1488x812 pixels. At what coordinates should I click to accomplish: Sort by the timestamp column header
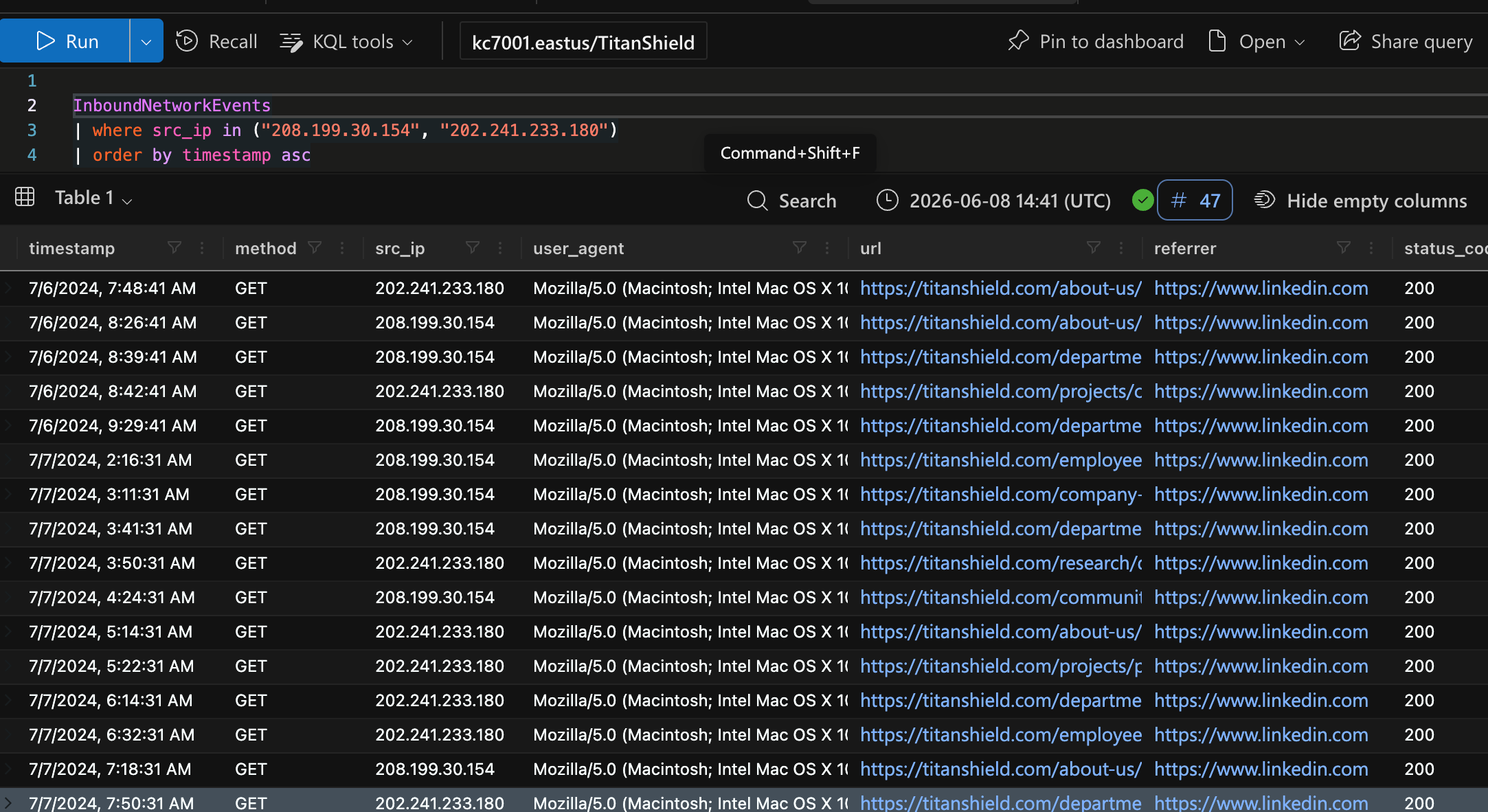pyautogui.click(x=72, y=248)
